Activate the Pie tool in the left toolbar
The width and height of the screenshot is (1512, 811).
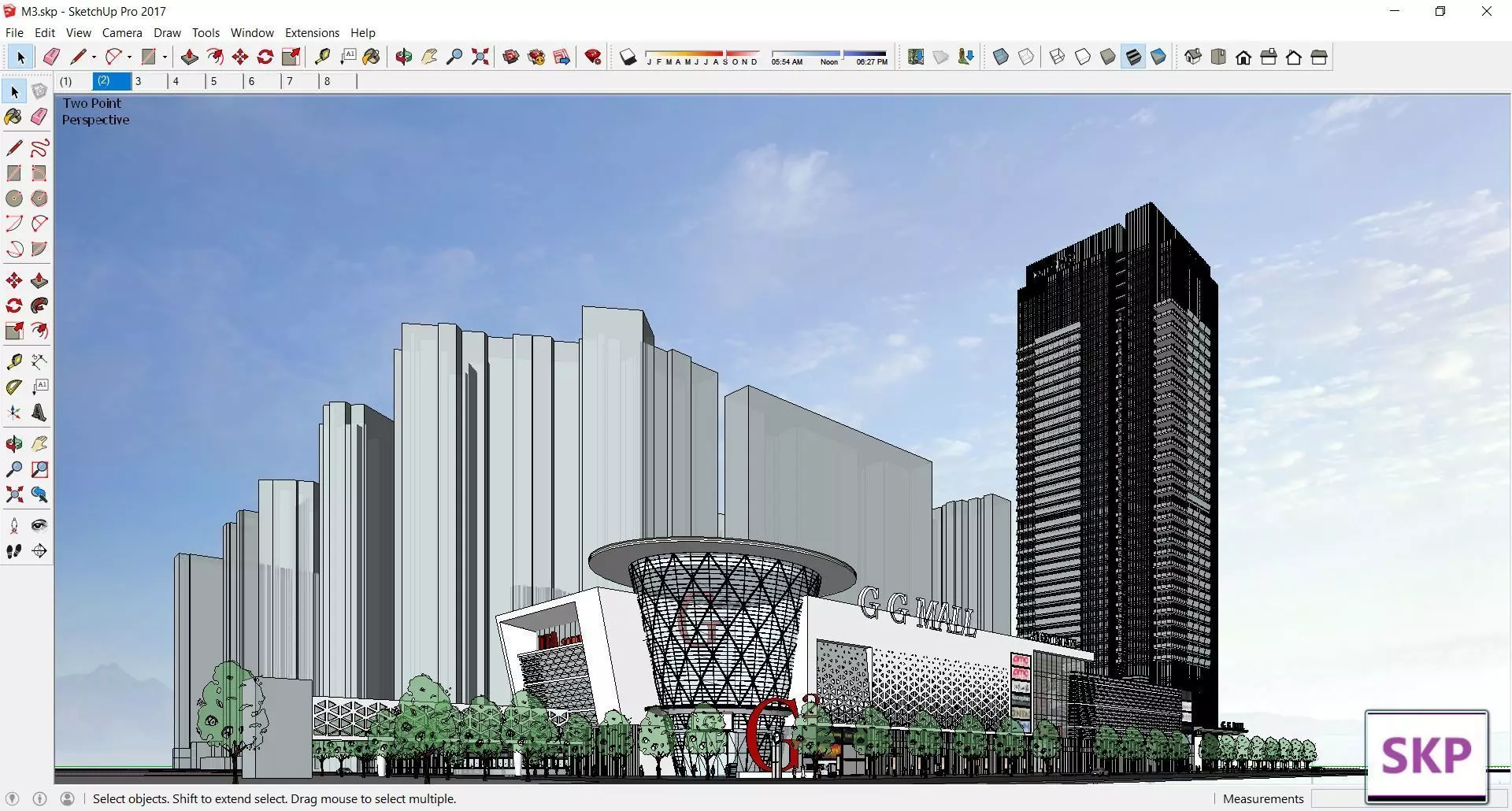click(39, 249)
